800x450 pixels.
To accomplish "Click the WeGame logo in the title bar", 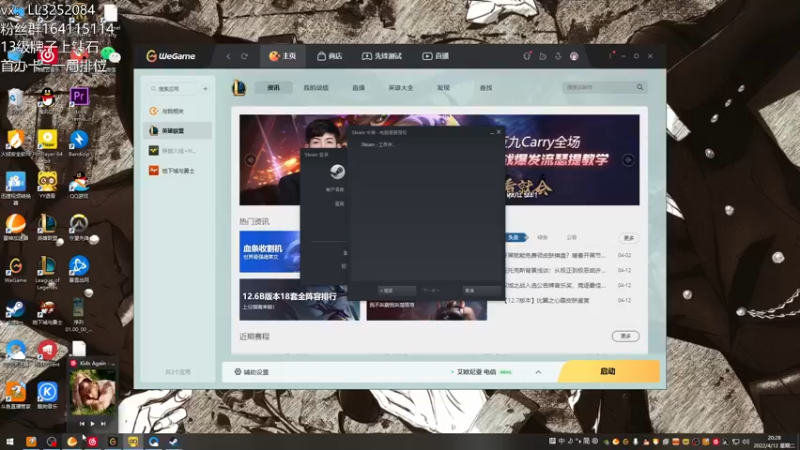I will click(x=171, y=56).
